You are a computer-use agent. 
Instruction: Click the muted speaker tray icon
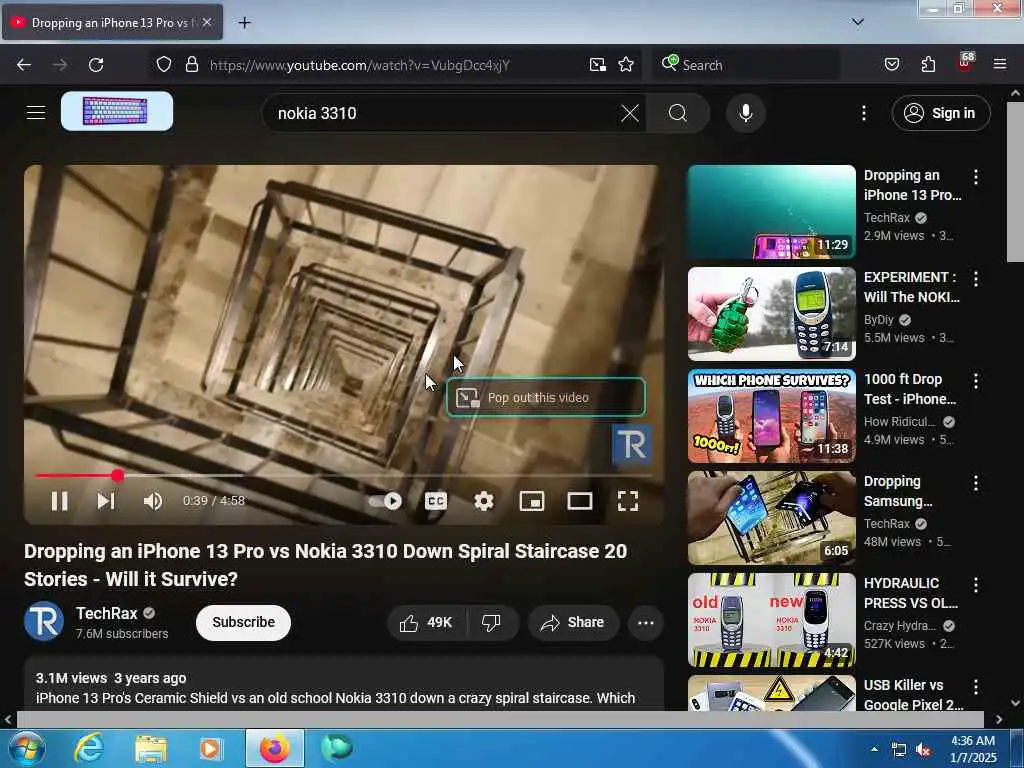[923, 750]
